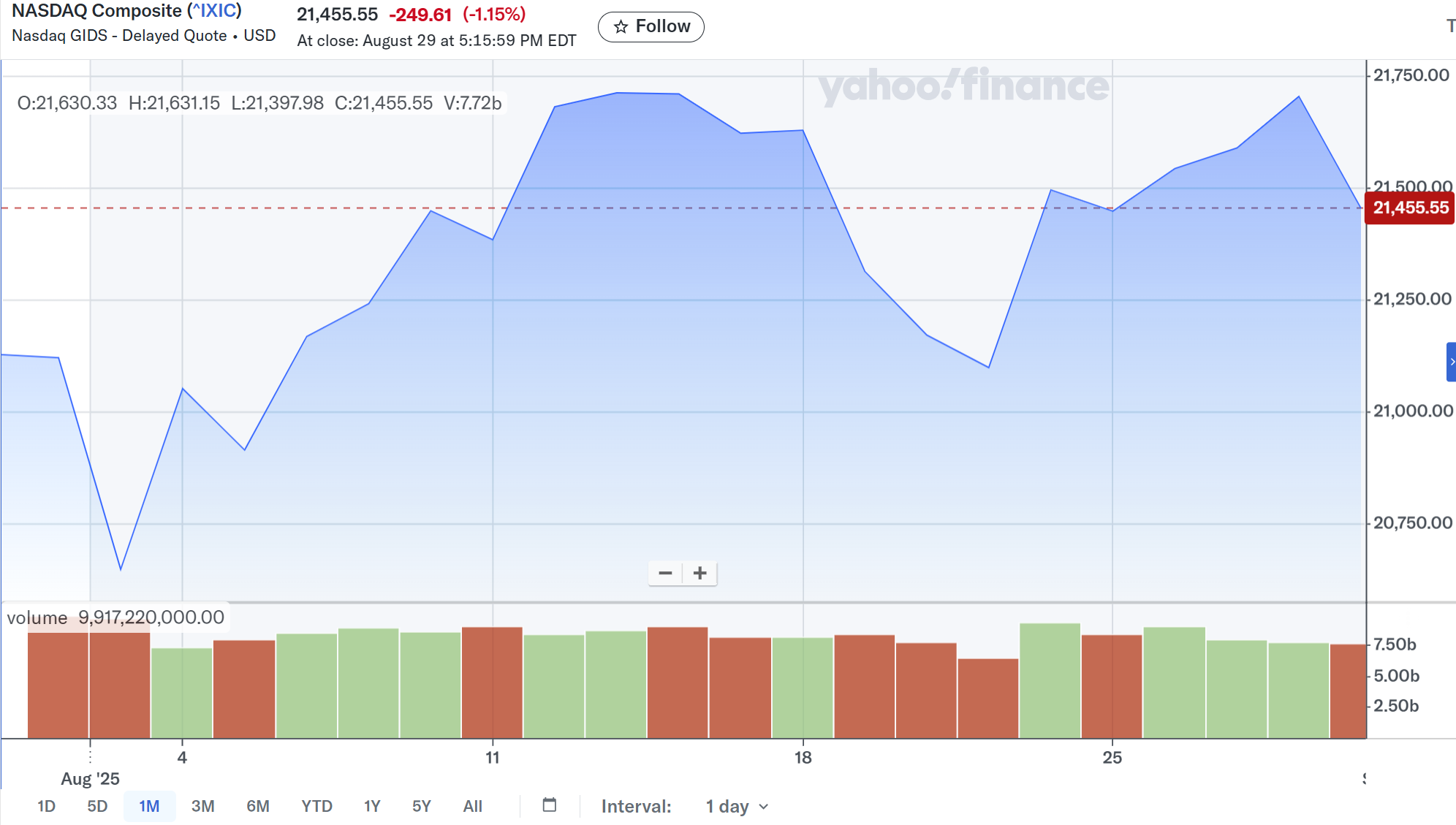Choose the 5Y time range
Screen dimensions: 1456x825
422,806
